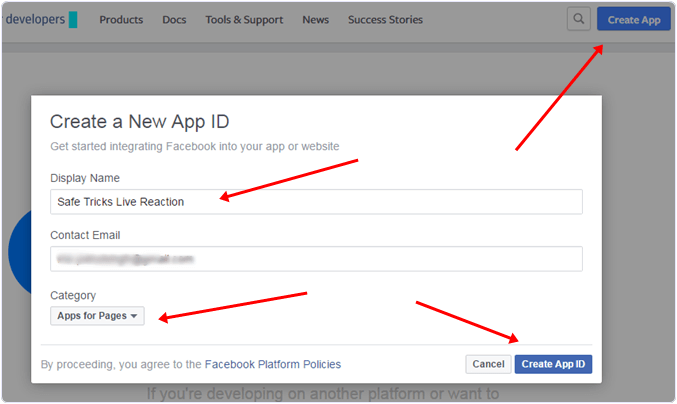Open Success Stories page
Image resolution: width=677 pixels, height=404 pixels.
385,19
